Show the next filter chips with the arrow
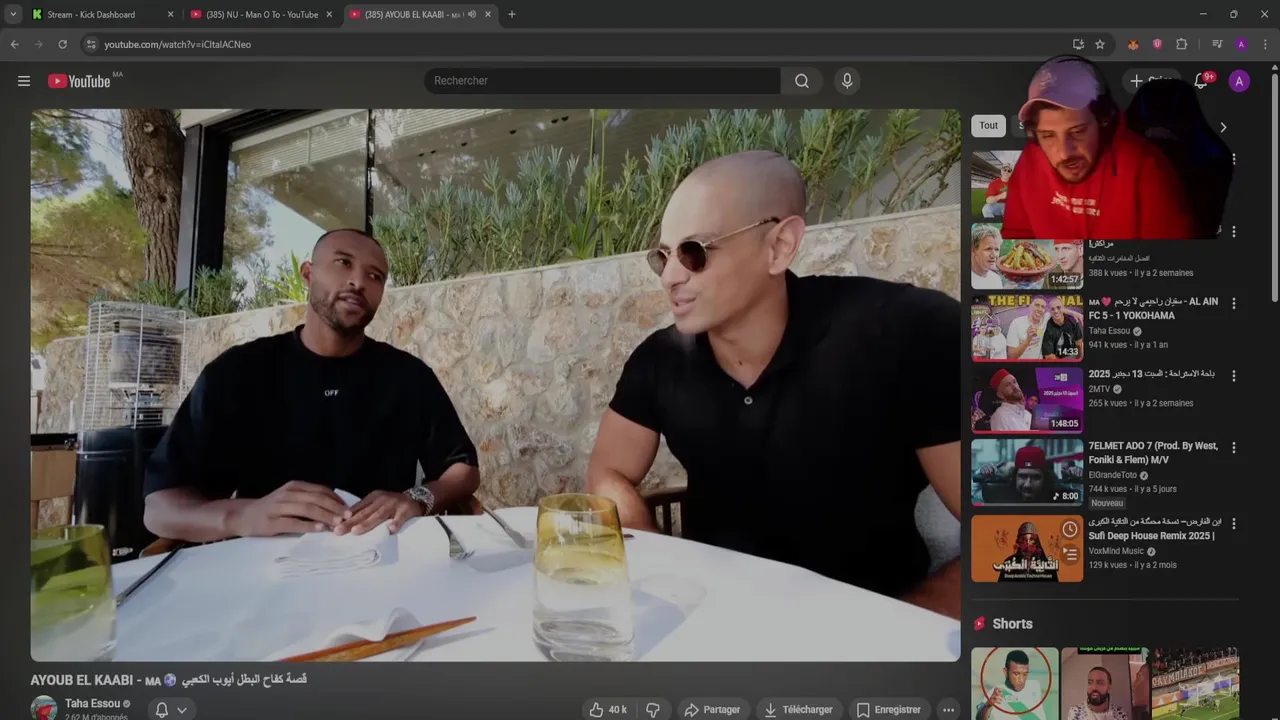The height and width of the screenshot is (720, 1280). click(1222, 127)
